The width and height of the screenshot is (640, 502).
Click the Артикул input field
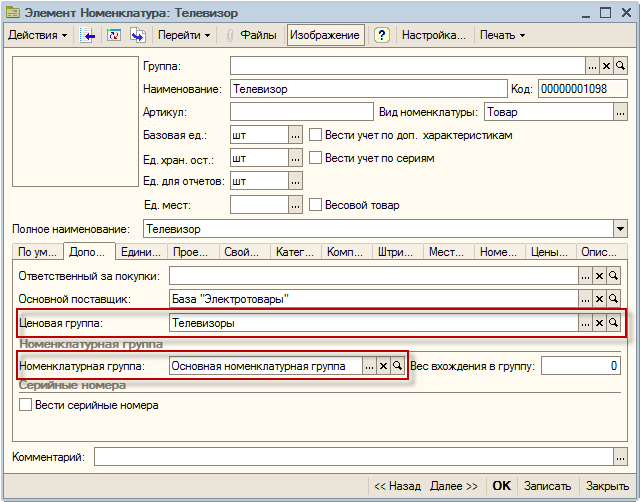[x=302, y=112]
